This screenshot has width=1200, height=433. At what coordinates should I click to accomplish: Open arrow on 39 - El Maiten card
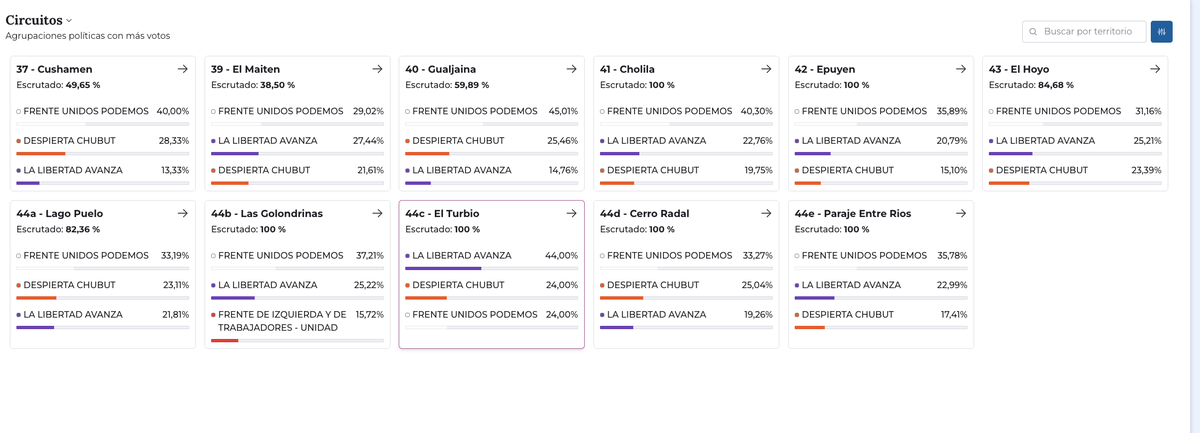point(377,69)
